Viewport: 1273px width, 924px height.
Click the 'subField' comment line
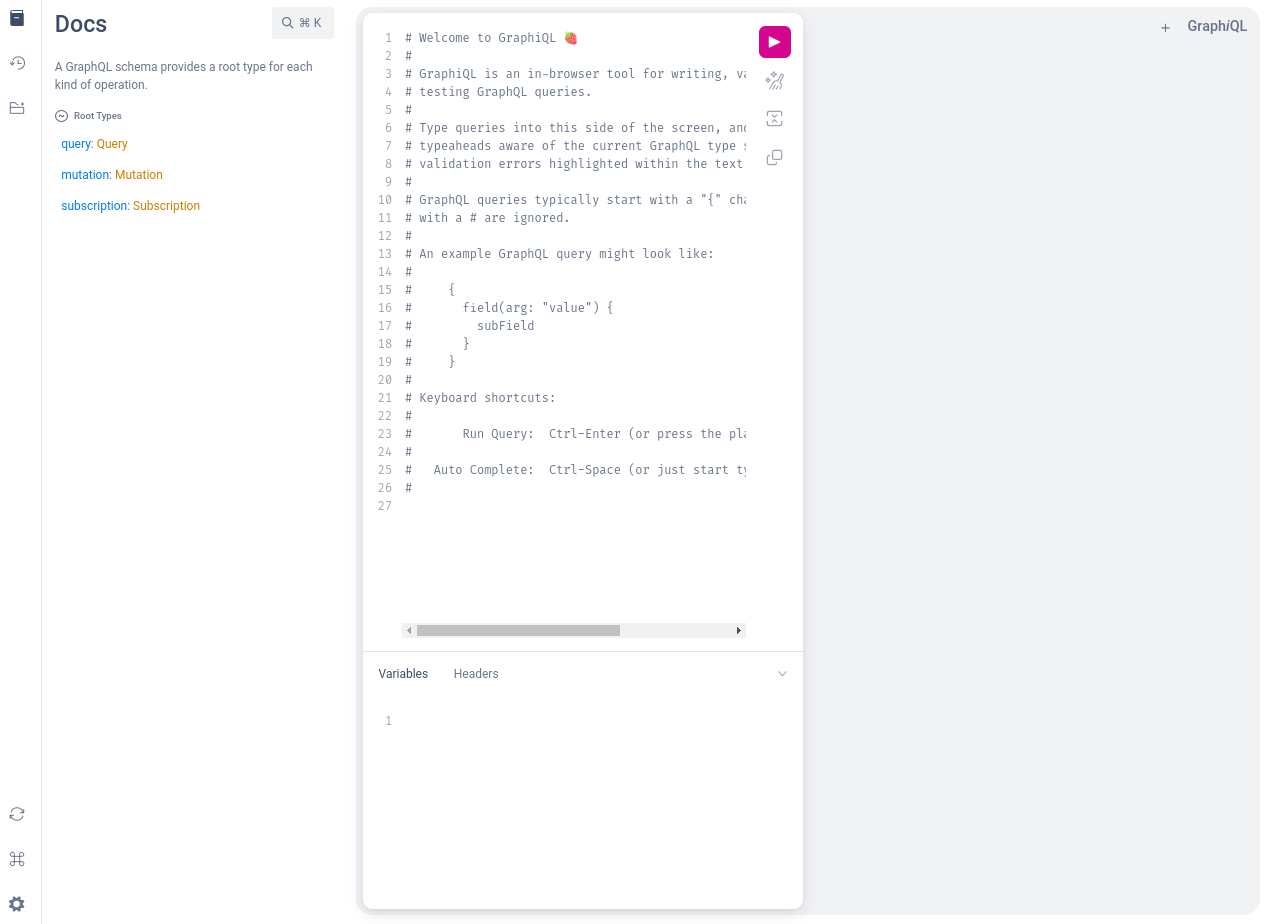point(470,326)
